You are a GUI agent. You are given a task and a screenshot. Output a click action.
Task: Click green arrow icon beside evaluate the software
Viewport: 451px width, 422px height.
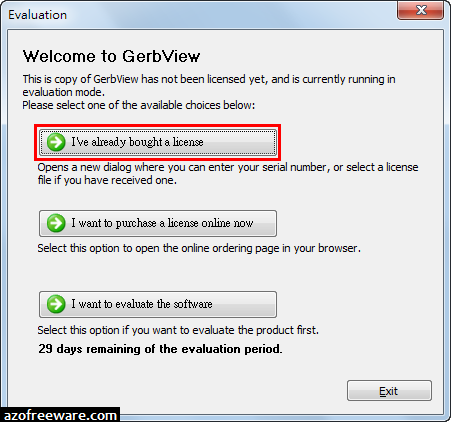[x=56, y=304]
